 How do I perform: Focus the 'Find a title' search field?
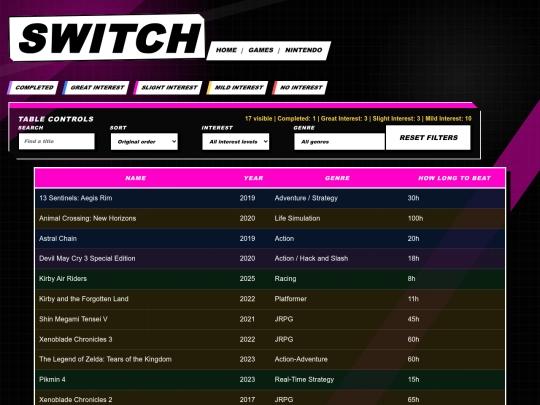57,141
